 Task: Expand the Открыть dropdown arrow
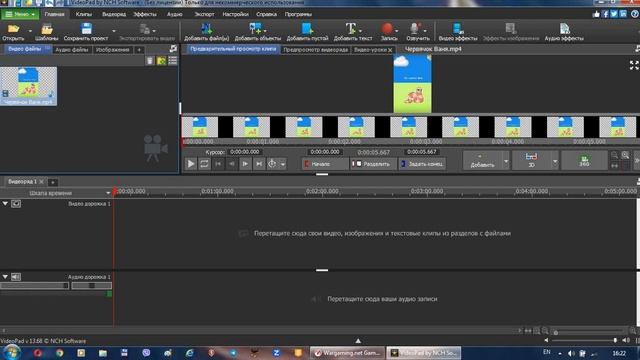point(30,31)
